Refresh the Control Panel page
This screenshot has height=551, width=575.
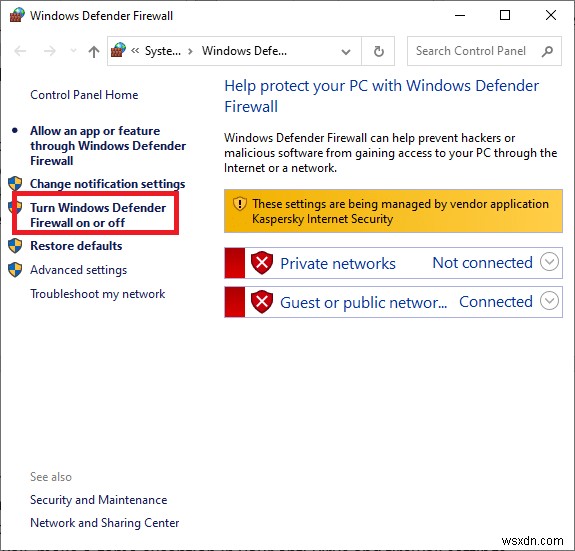click(x=378, y=51)
